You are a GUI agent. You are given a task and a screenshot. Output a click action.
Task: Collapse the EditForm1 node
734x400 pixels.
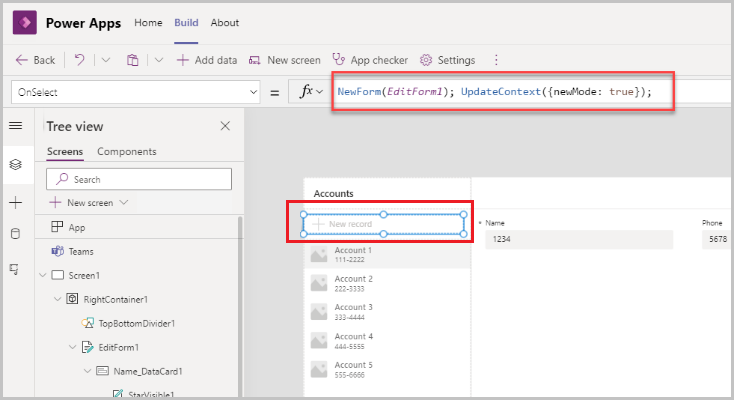point(73,347)
